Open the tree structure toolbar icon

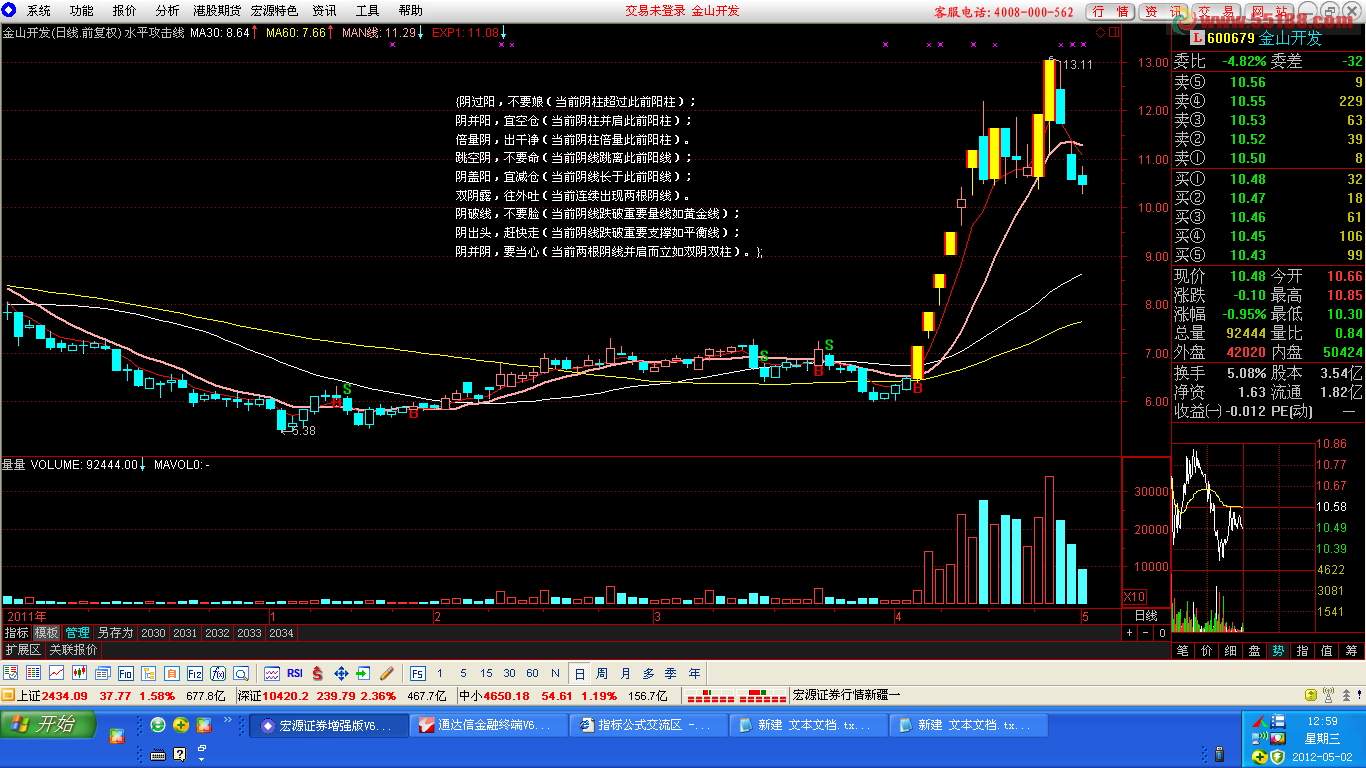[149, 673]
